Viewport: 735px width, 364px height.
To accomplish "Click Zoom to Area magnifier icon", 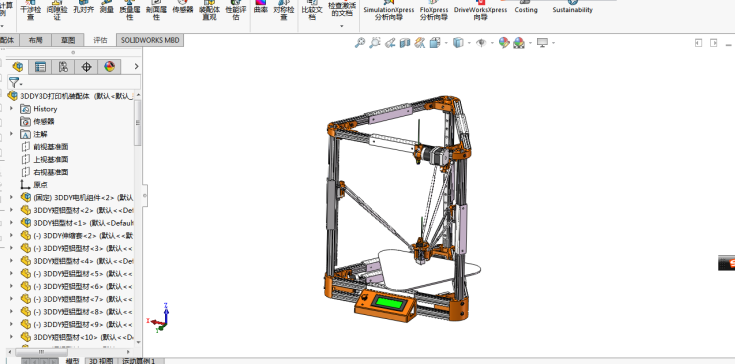I will 375,43.
